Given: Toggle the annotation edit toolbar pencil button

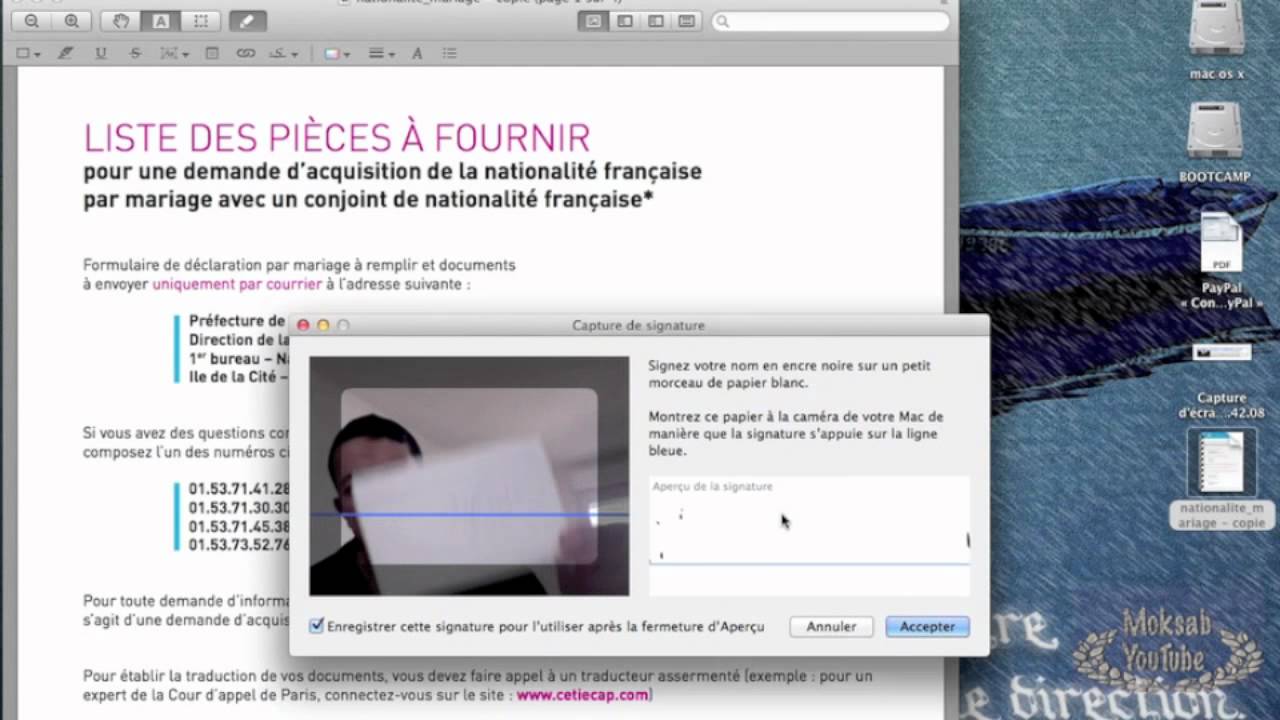Looking at the screenshot, I should coord(248,21).
